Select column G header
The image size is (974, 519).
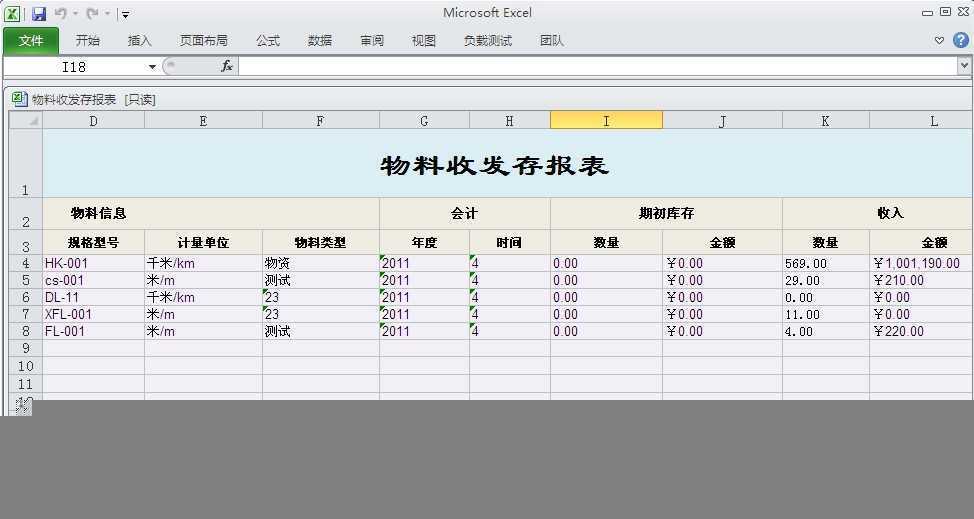[x=424, y=121]
